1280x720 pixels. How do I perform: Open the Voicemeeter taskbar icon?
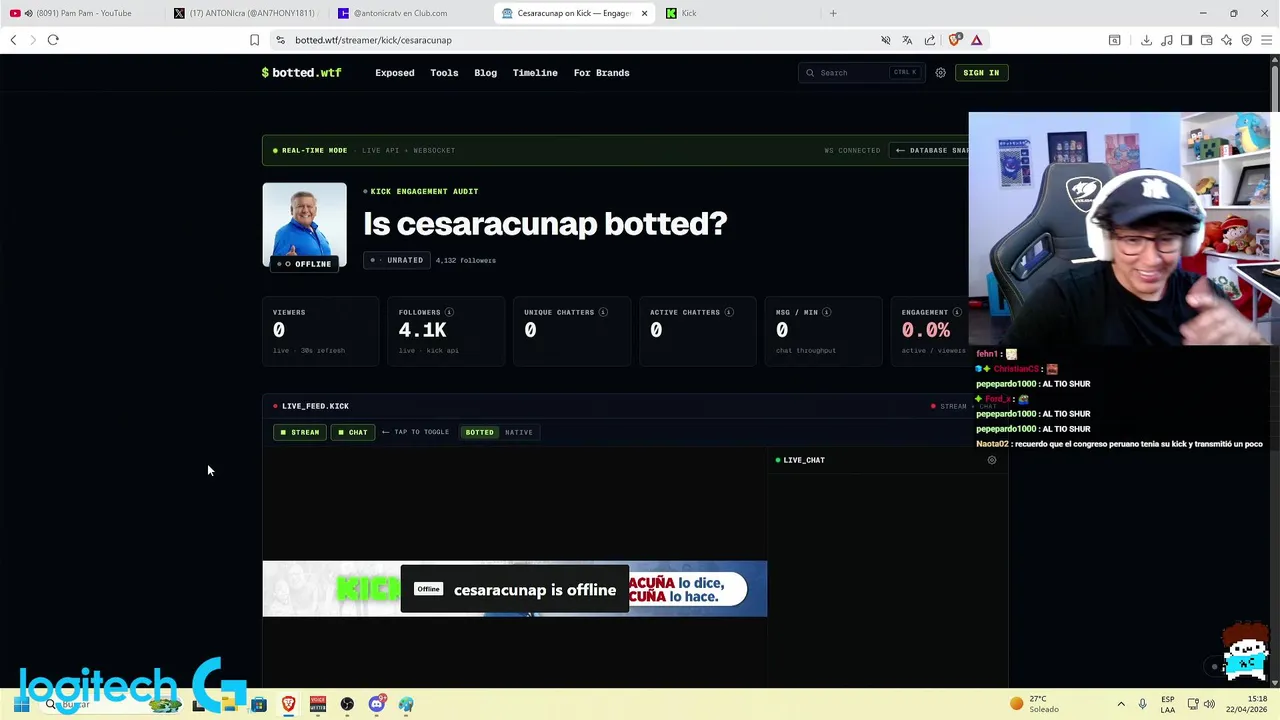(x=318, y=704)
